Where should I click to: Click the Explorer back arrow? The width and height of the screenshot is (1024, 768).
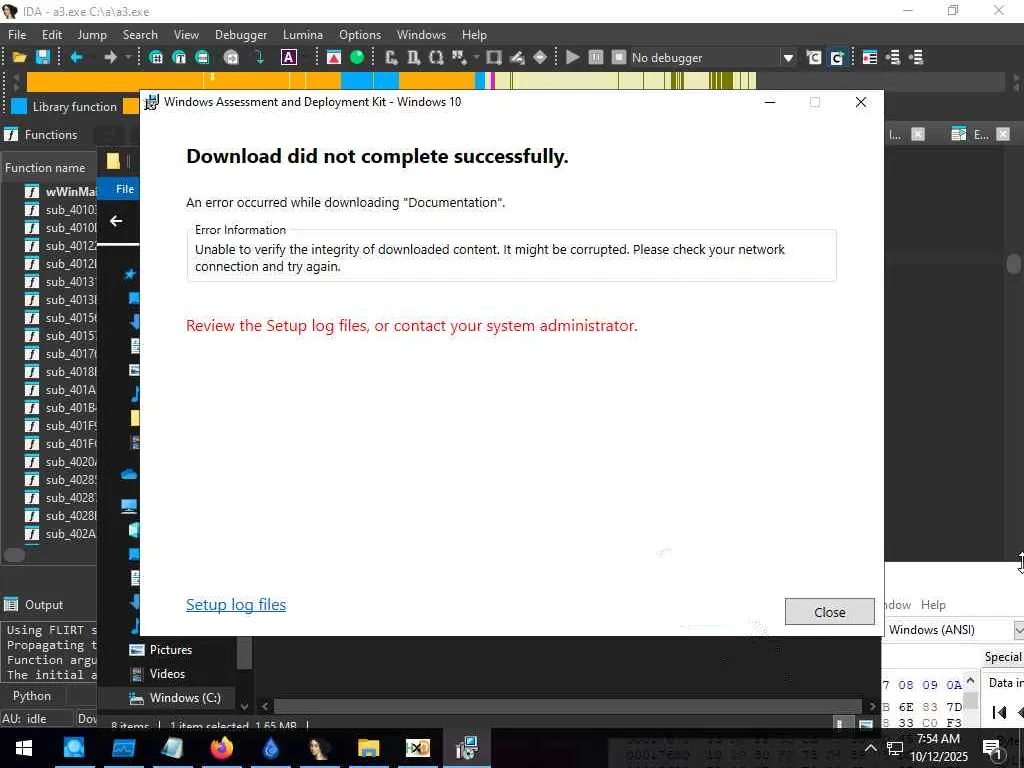[116, 221]
